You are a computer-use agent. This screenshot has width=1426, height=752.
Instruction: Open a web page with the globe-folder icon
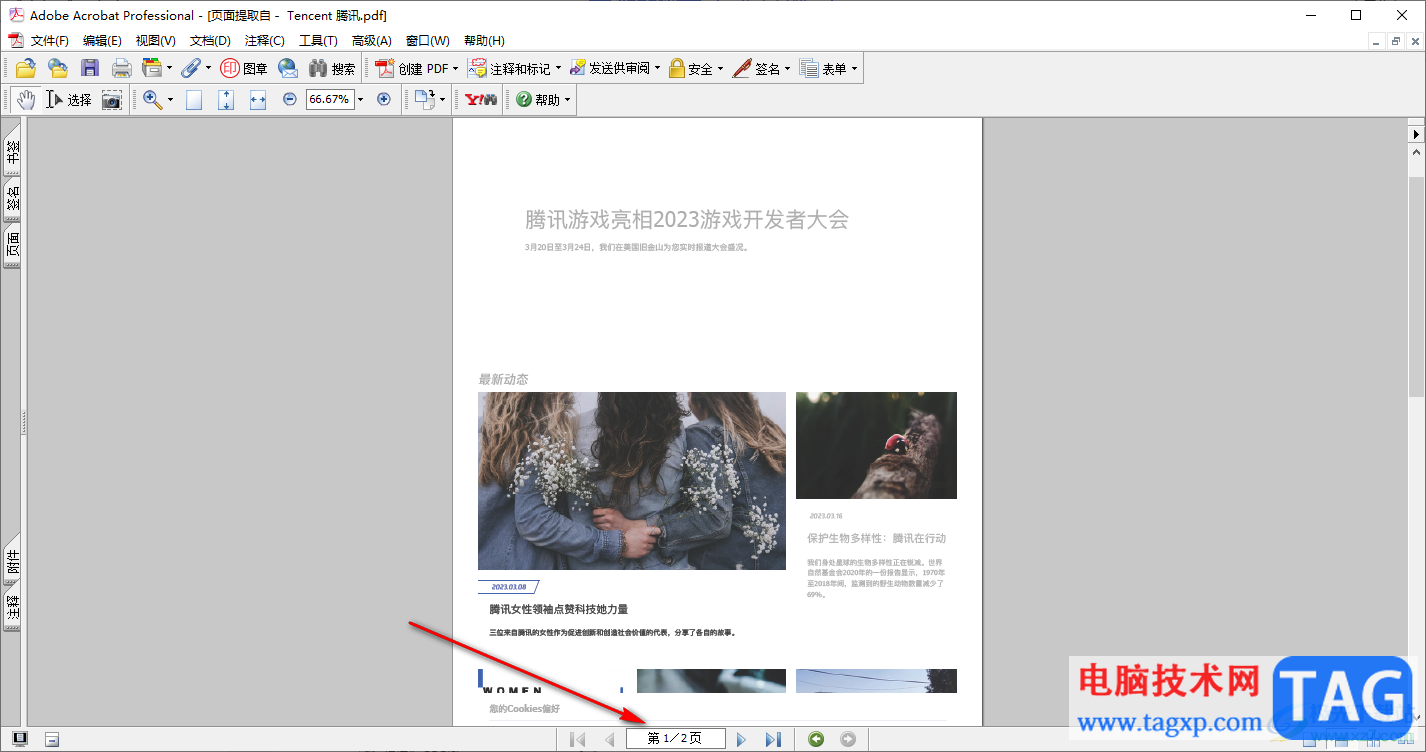coord(58,68)
